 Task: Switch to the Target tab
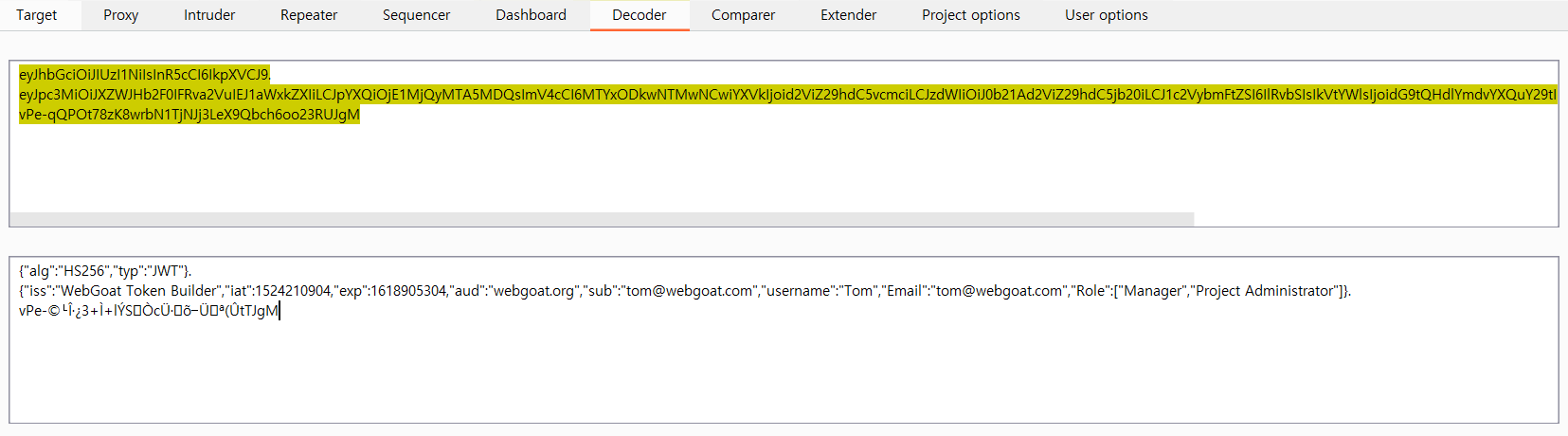click(37, 15)
